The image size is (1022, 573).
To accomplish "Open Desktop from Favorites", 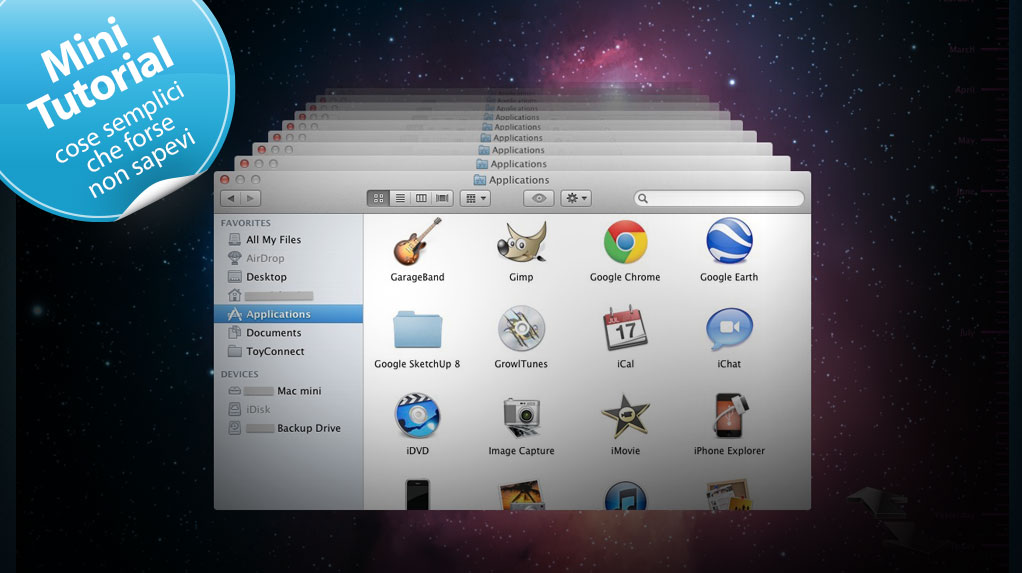I will (288, 277).
